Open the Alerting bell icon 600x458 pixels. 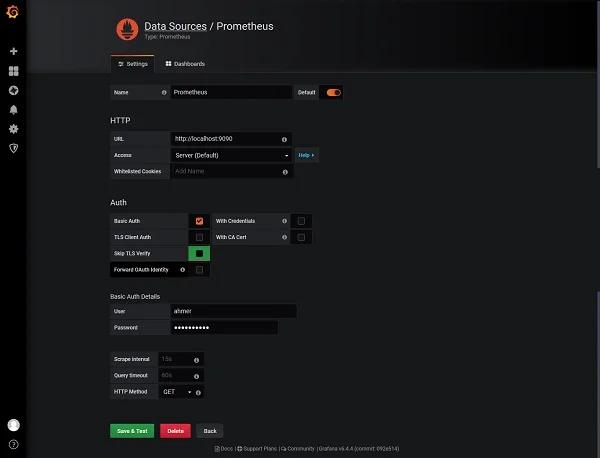(13, 110)
